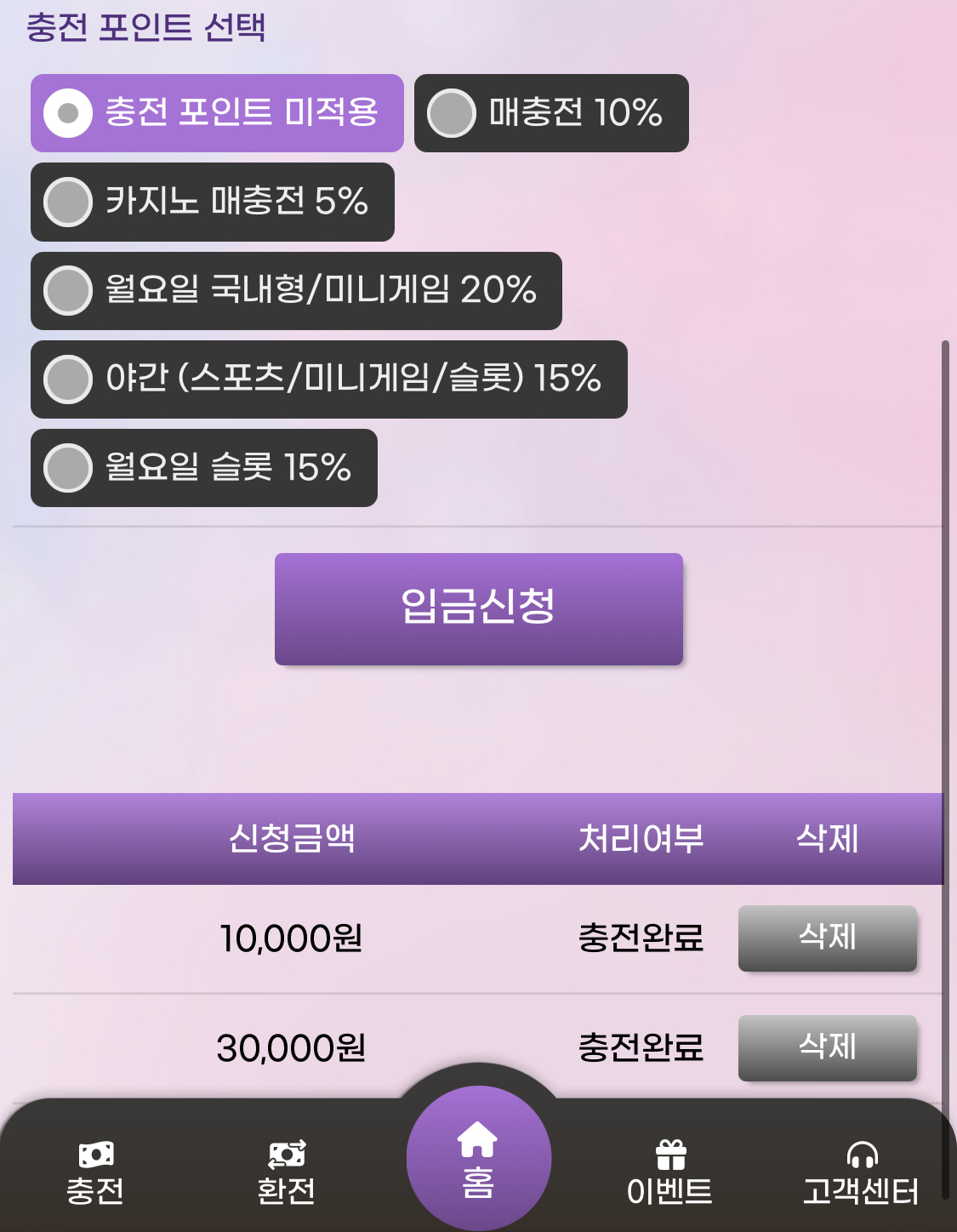
Task: Delete the 30,000원 charge record
Action: (x=828, y=1047)
